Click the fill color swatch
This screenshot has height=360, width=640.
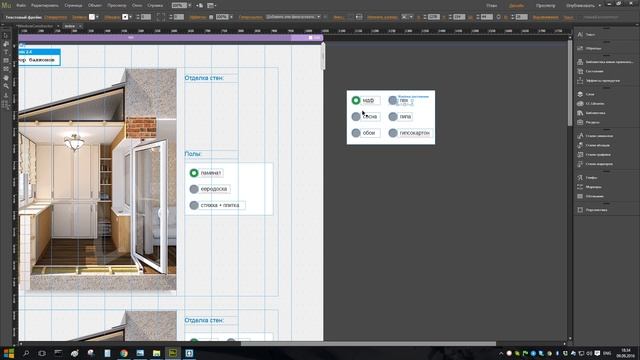click(x=92, y=17)
